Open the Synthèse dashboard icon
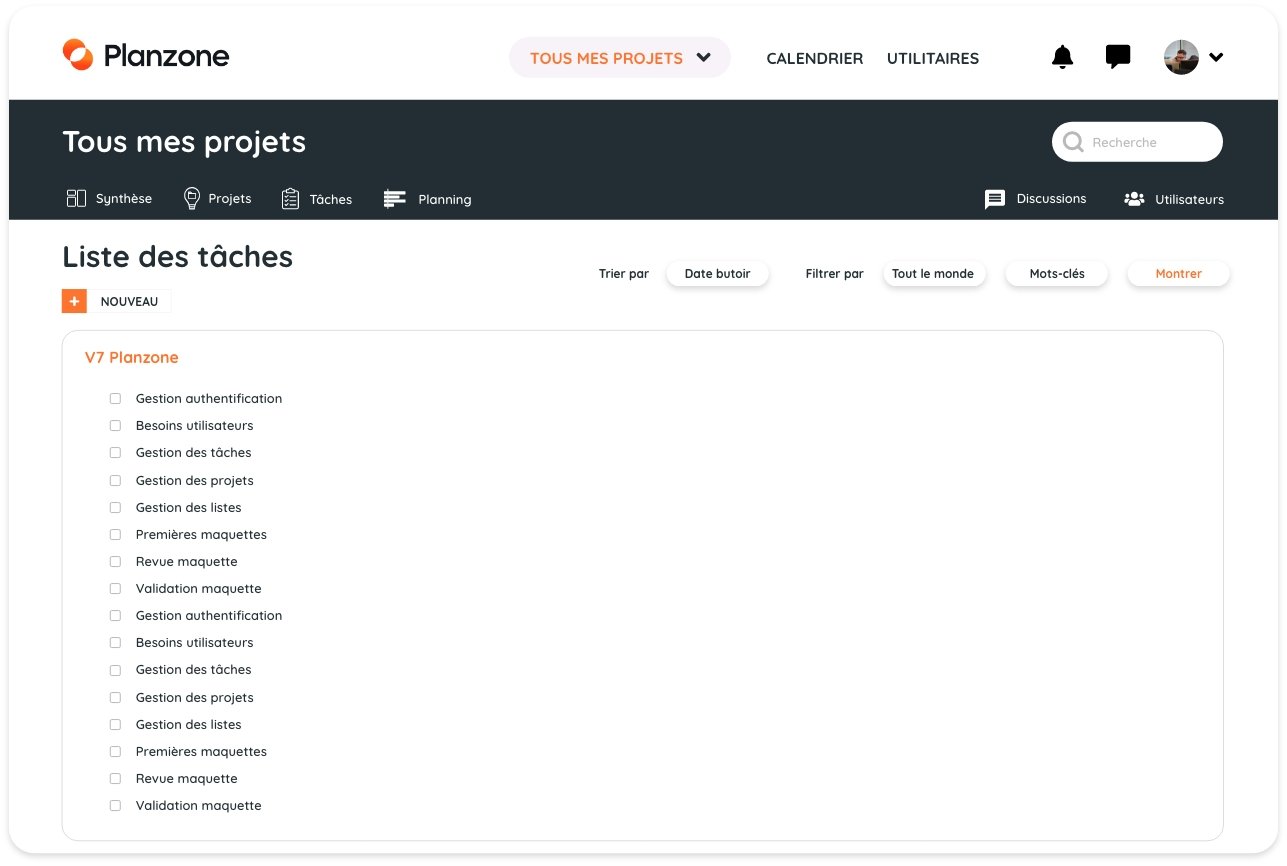The image size is (1287, 866). point(76,198)
